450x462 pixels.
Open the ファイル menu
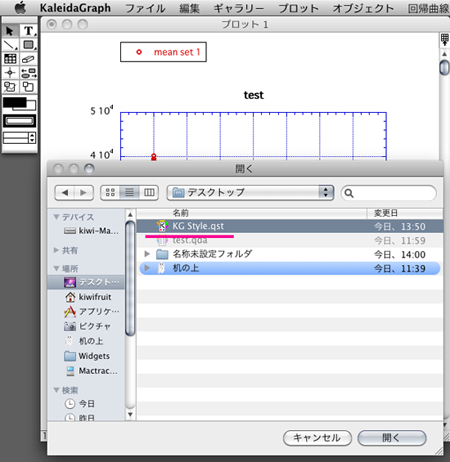(x=145, y=8)
